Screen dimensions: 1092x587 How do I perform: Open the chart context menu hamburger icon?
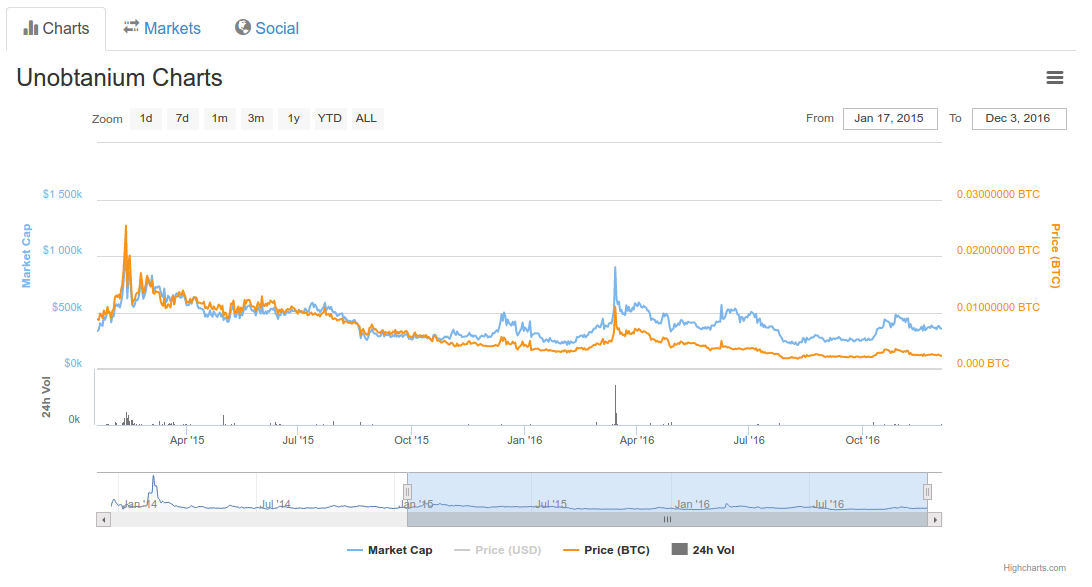click(x=1054, y=78)
